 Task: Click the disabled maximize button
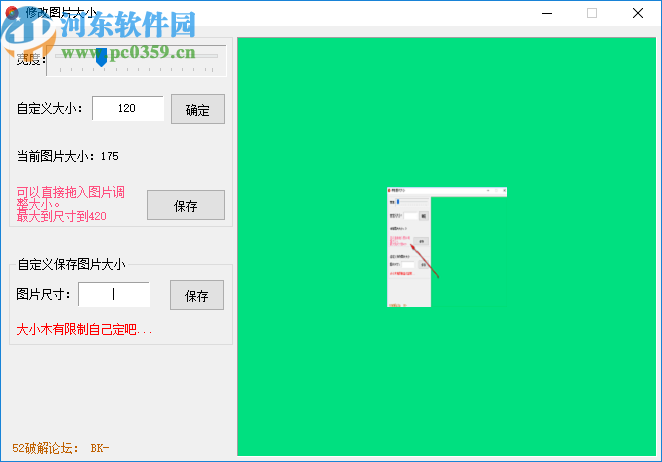tap(592, 13)
